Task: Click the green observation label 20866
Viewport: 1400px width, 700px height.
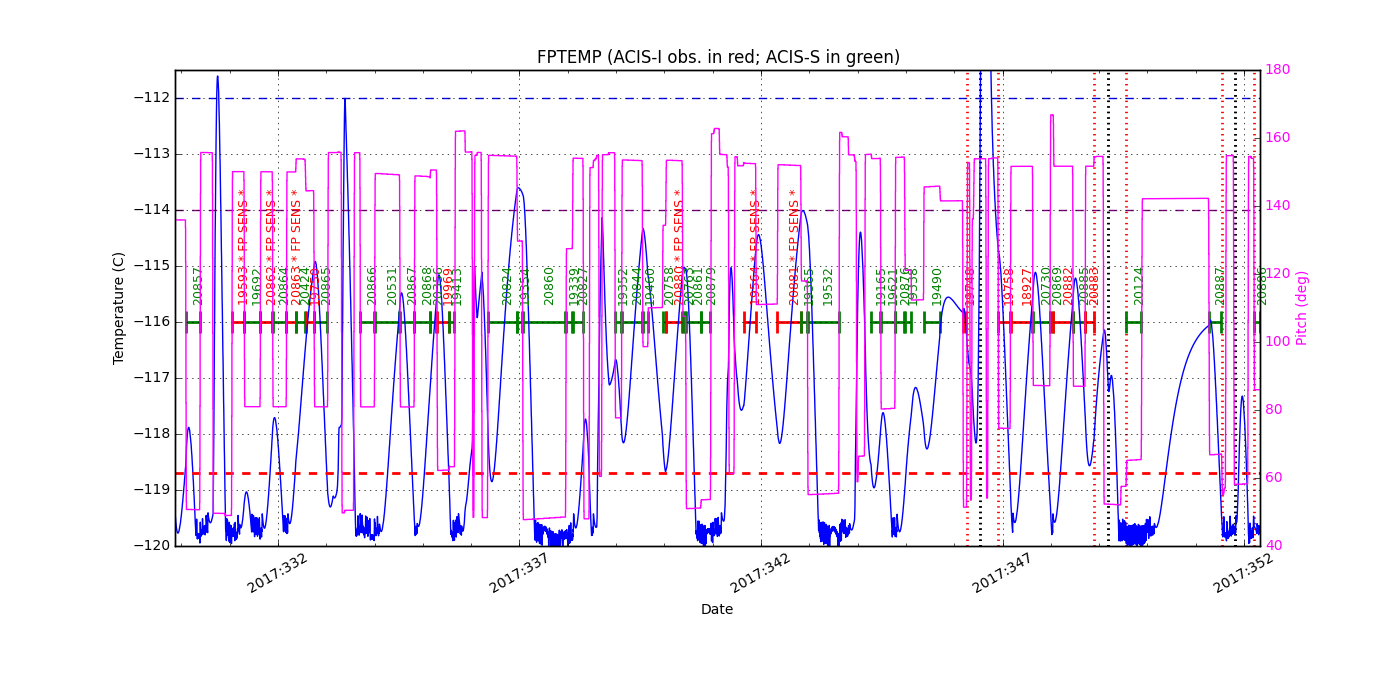Action: [372, 286]
